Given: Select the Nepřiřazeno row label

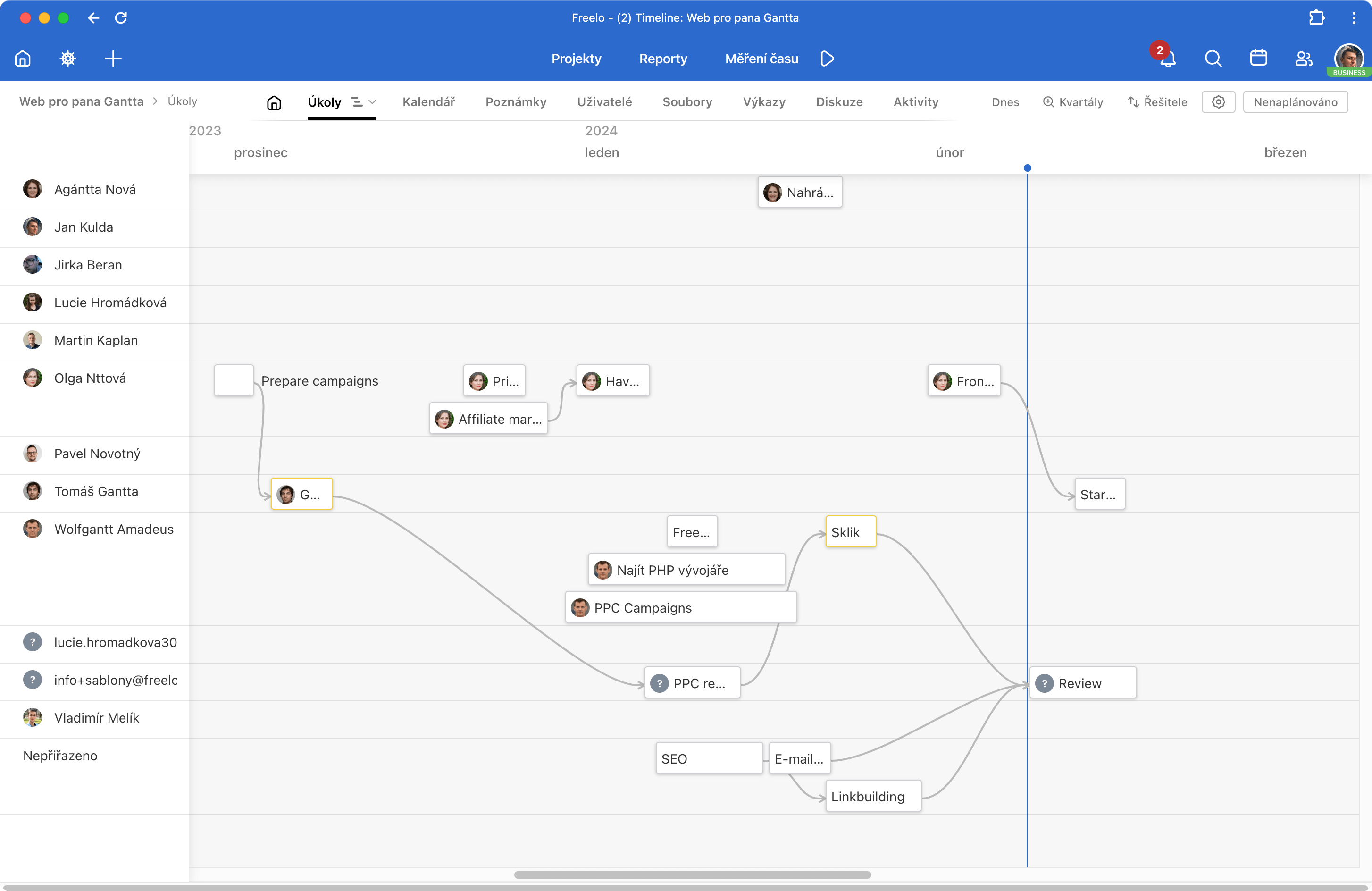Looking at the screenshot, I should coord(60,756).
